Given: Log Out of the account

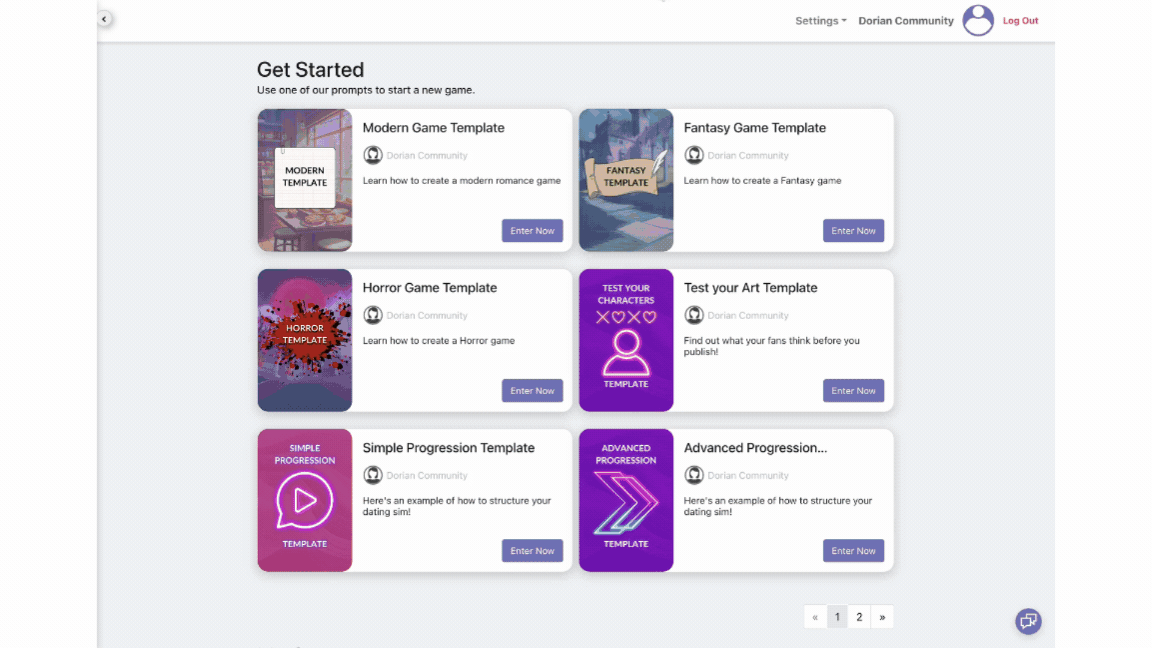Looking at the screenshot, I should [1020, 21].
